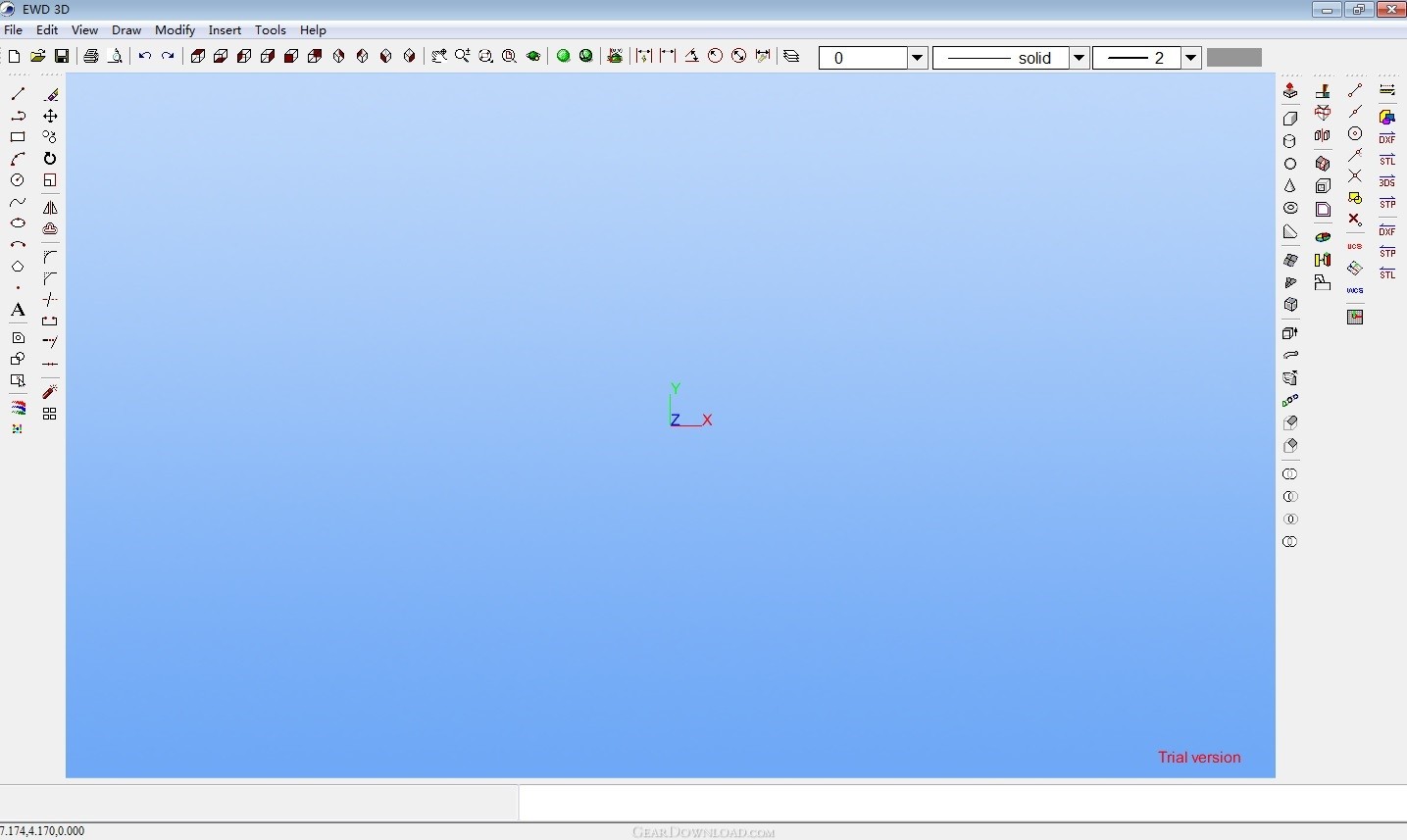Choose the Mirror tool

[x=50, y=208]
